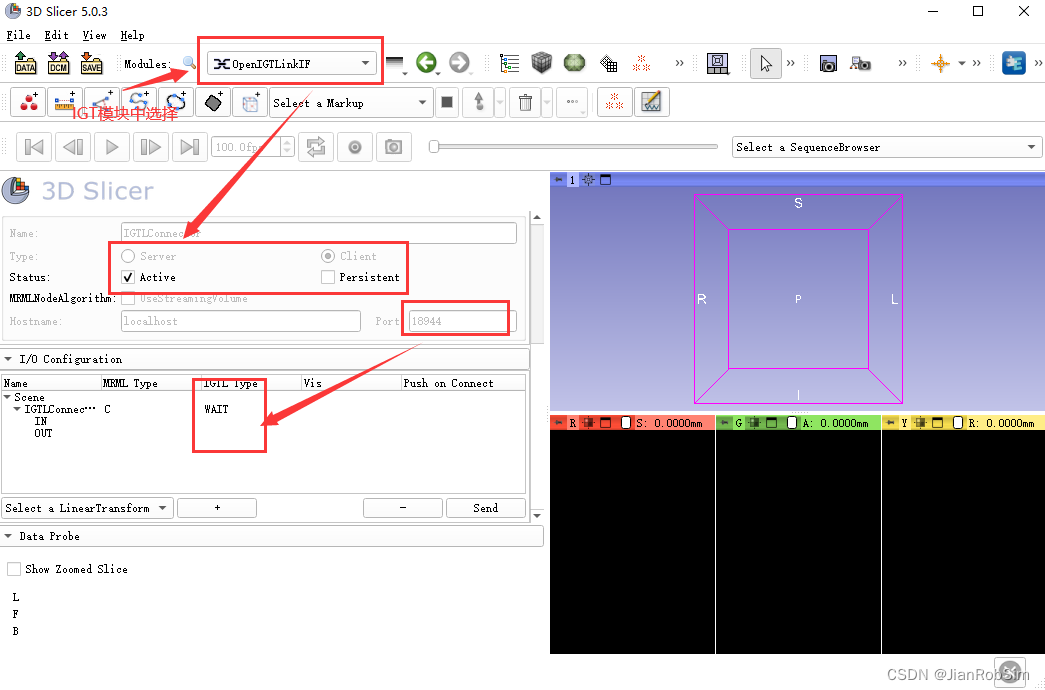Open the Select a SequenceBrowser dropdown
This screenshot has height=690, width=1045.
coord(885,147)
